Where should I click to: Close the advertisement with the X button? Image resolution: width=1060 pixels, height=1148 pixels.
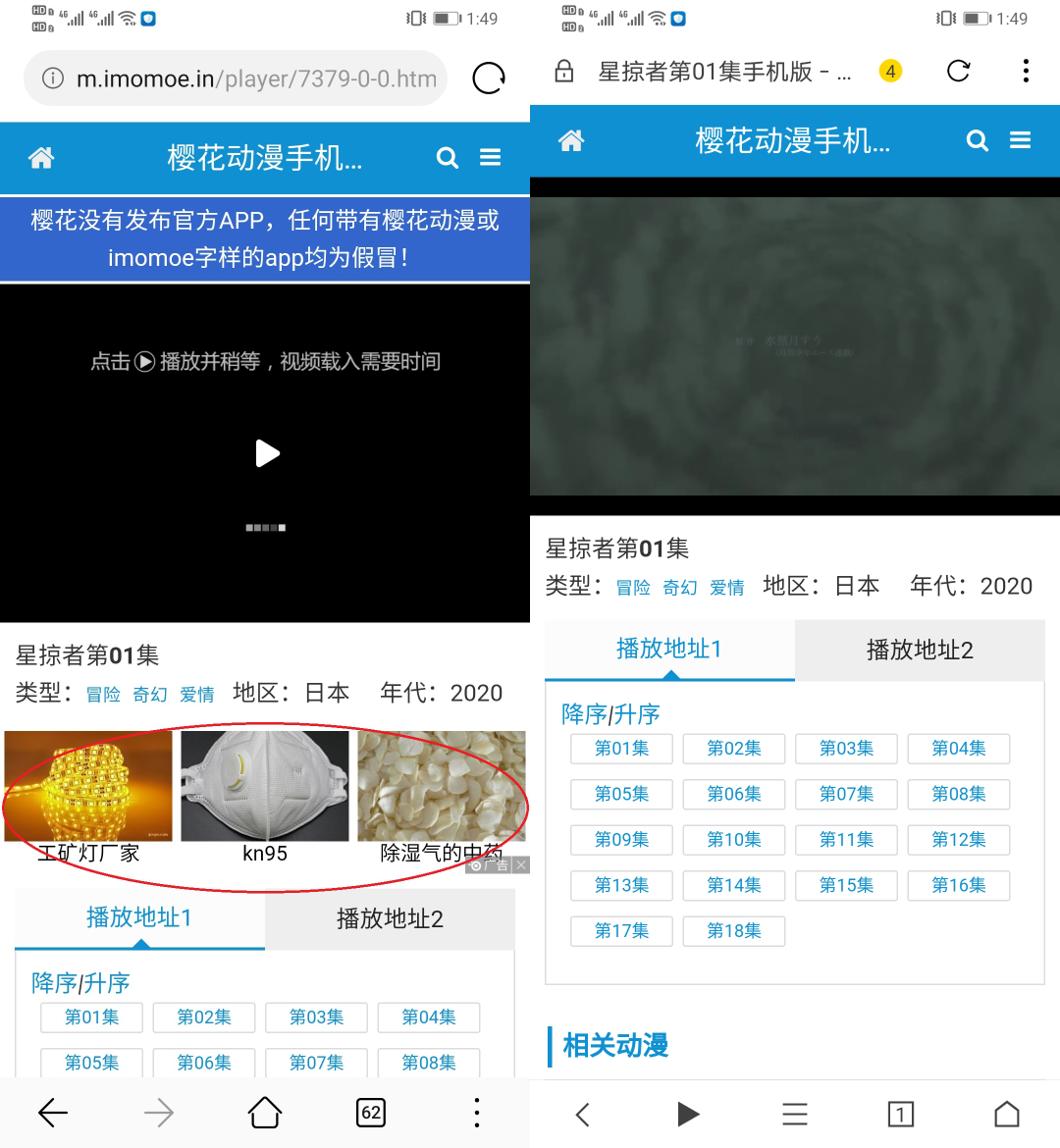[x=521, y=864]
